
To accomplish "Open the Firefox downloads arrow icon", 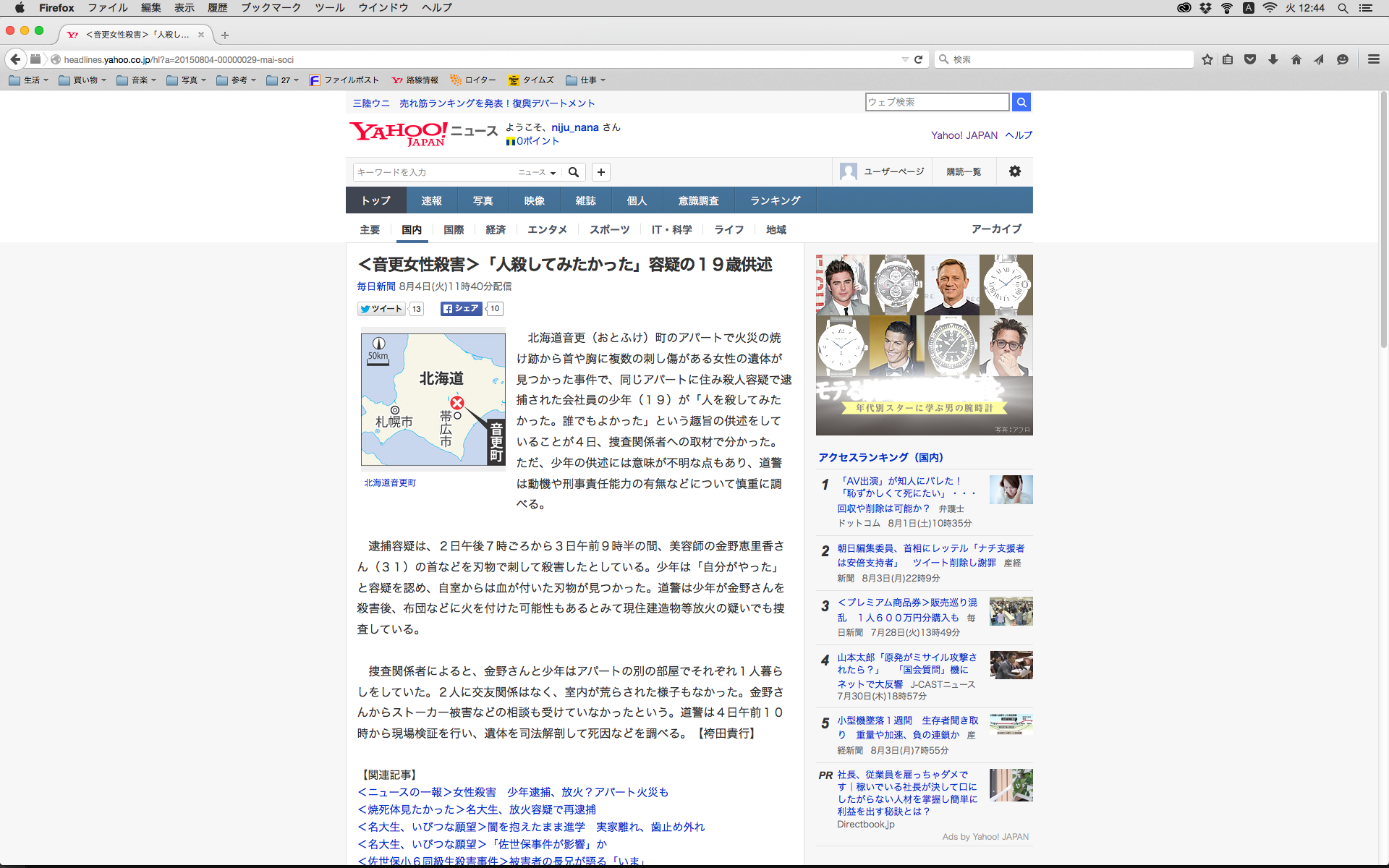I will tap(1273, 59).
